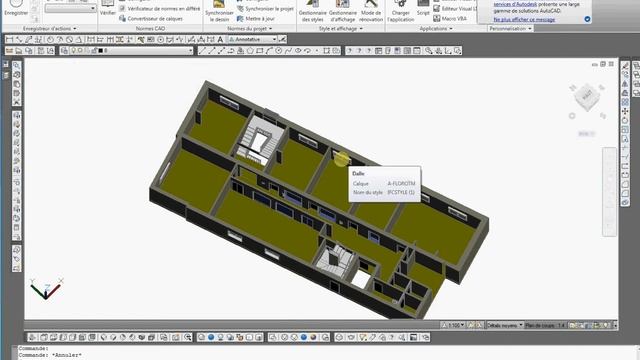This screenshot has height=360, width=640.
Task: Click Charger l'application
Action: (x=400, y=11)
